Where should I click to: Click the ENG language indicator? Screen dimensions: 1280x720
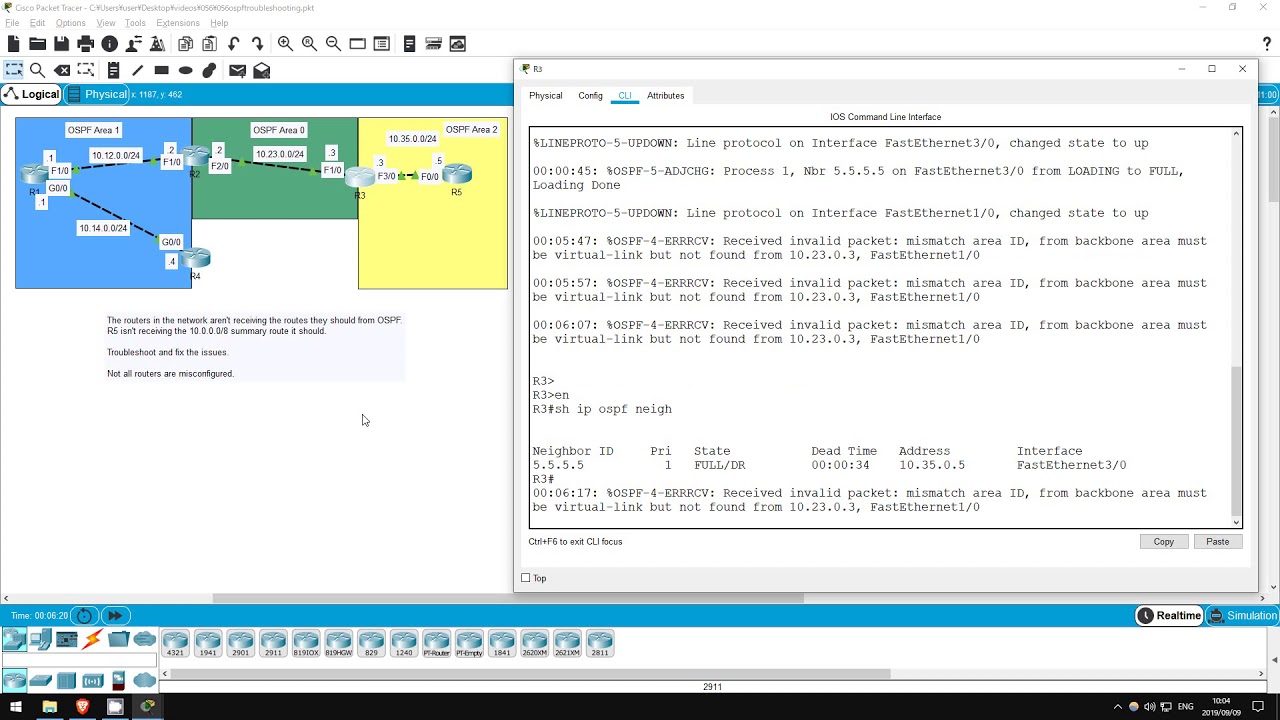[x=1186, y=707]
